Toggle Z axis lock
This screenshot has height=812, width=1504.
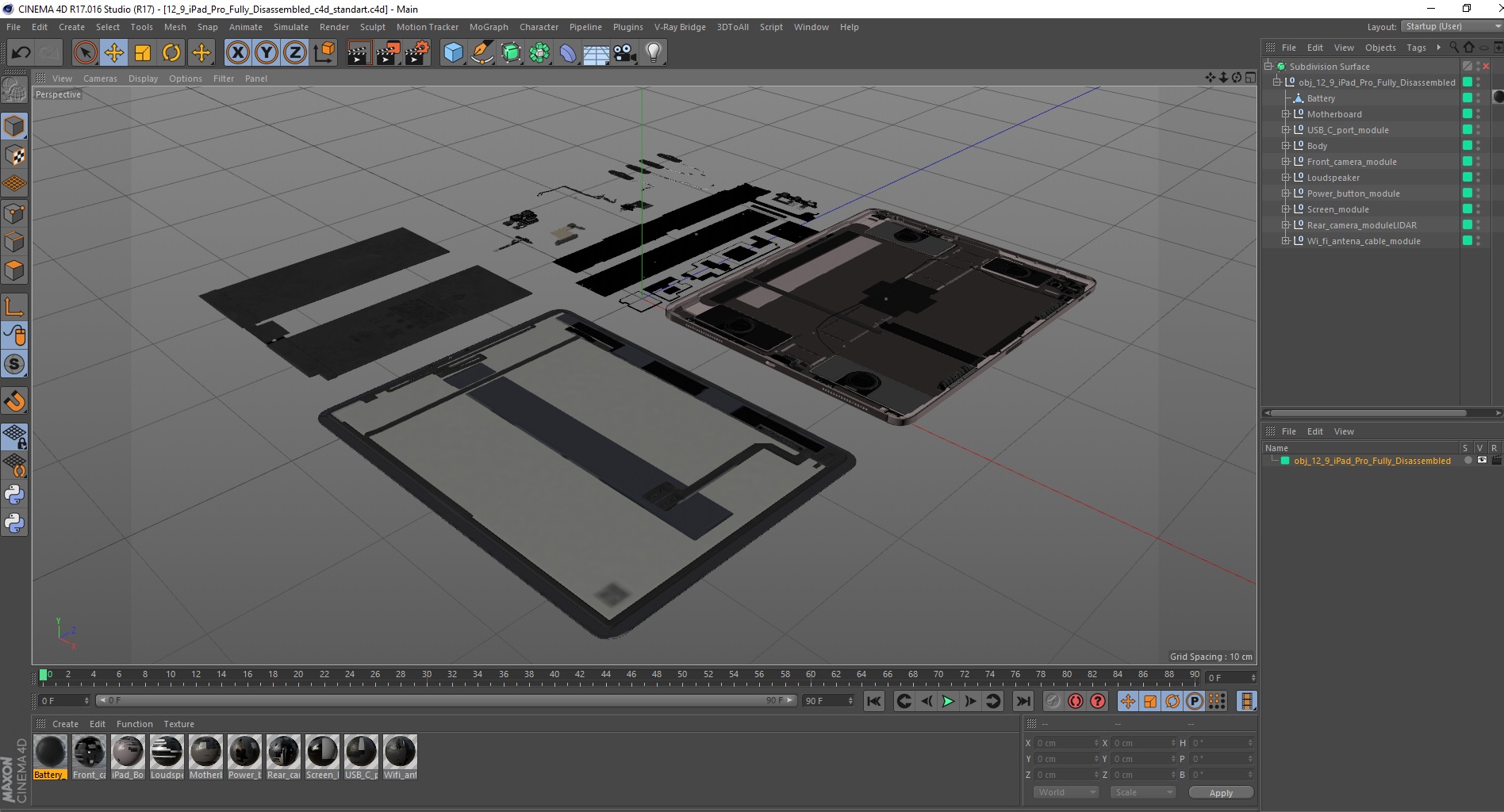(295, 53)
